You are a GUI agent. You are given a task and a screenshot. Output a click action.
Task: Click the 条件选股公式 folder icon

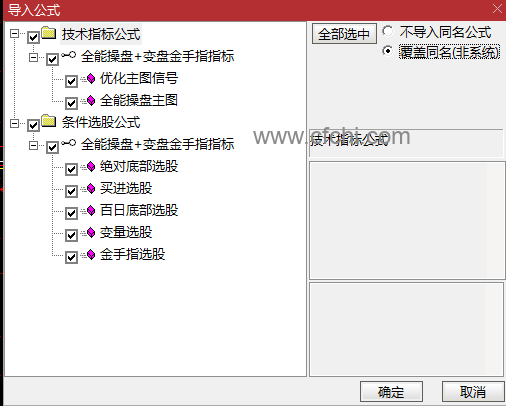[x=49, y=121]
